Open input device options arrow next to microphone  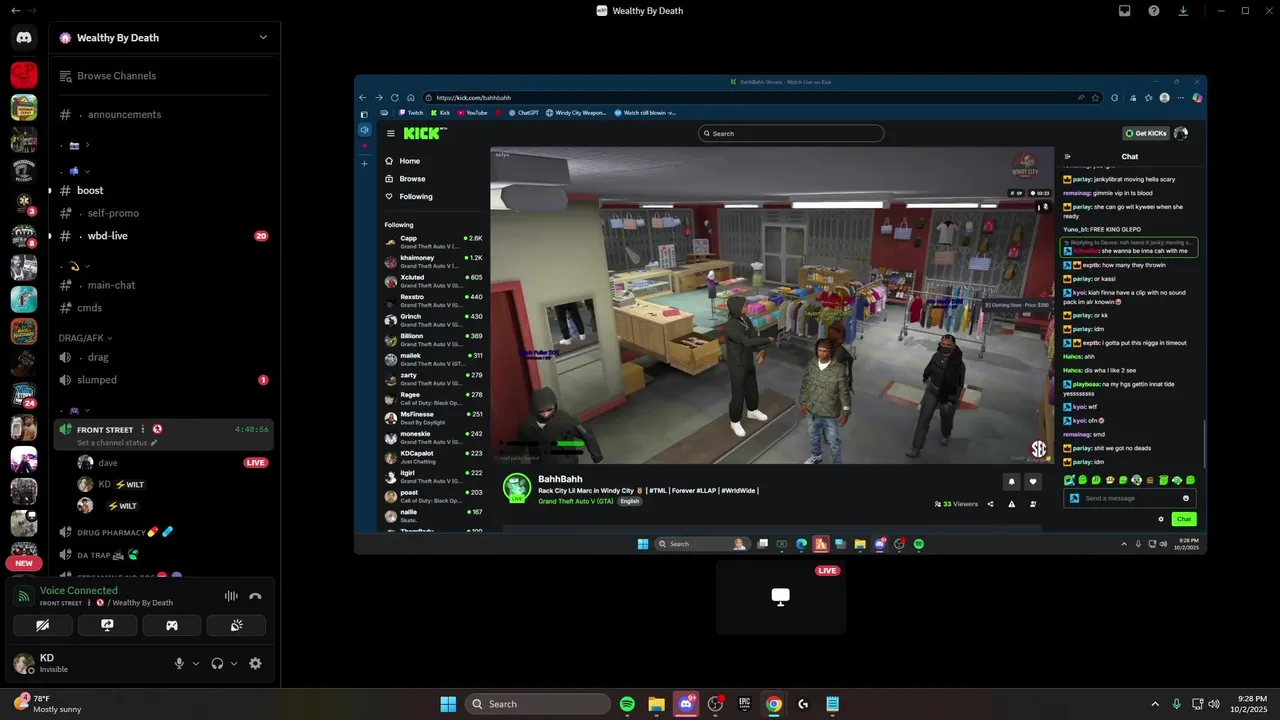pos(195,663)
